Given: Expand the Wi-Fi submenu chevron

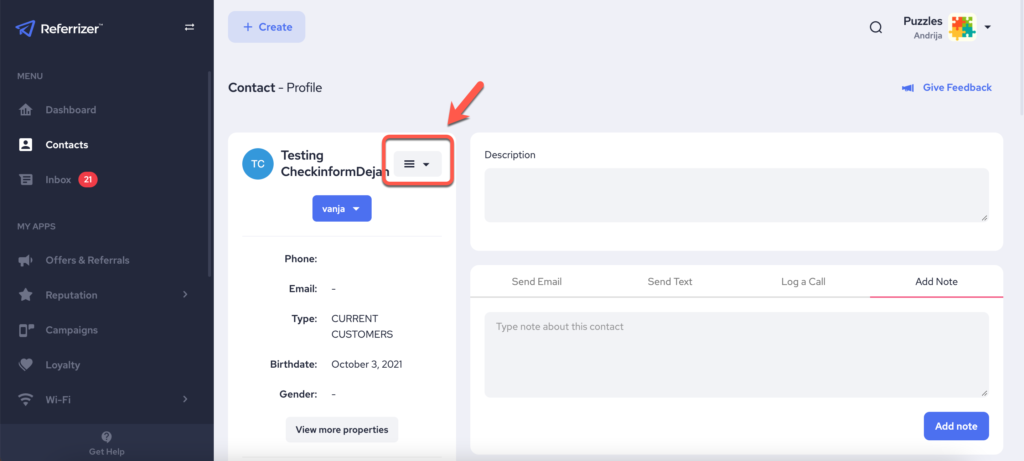Looking at the screenshot, I should pyautogui.click(x=186, y=400).
